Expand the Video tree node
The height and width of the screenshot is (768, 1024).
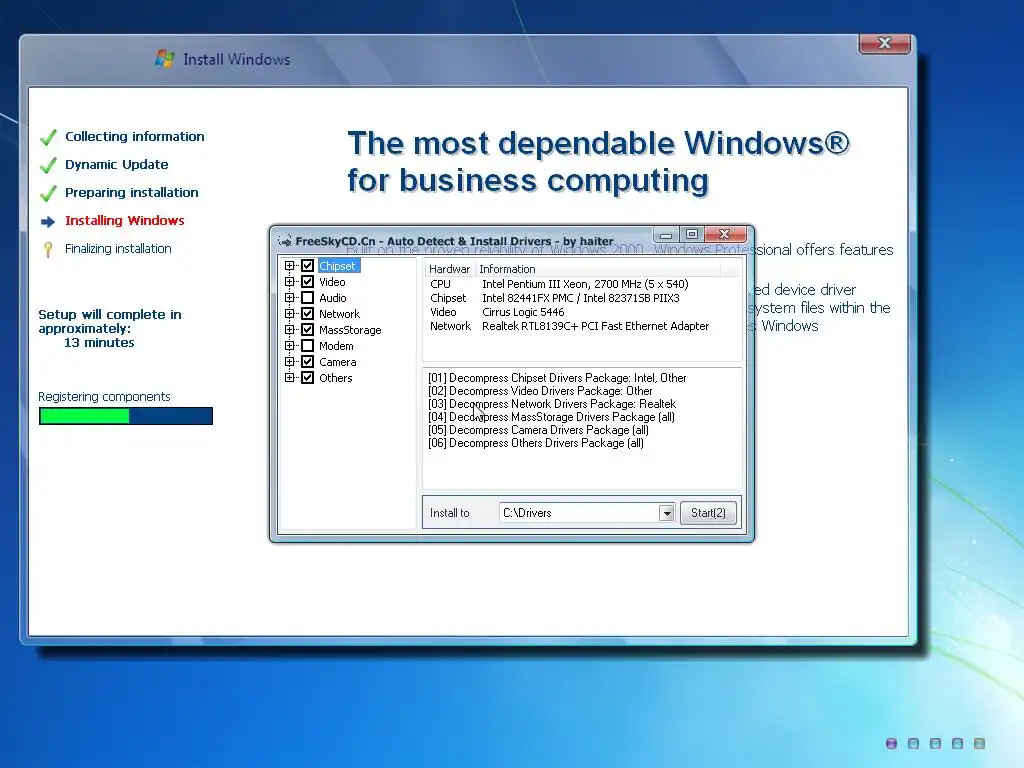click(289, 282)
